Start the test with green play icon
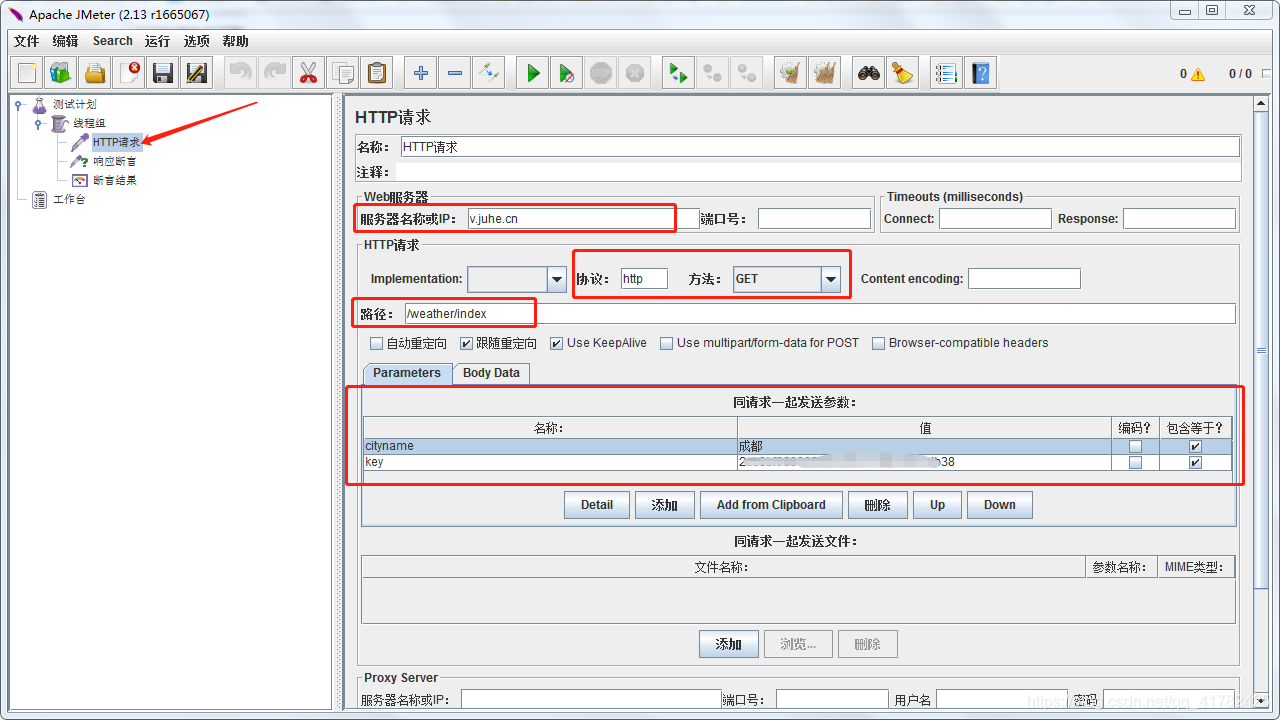This screenshot has height=720, width=1280. 533,73
